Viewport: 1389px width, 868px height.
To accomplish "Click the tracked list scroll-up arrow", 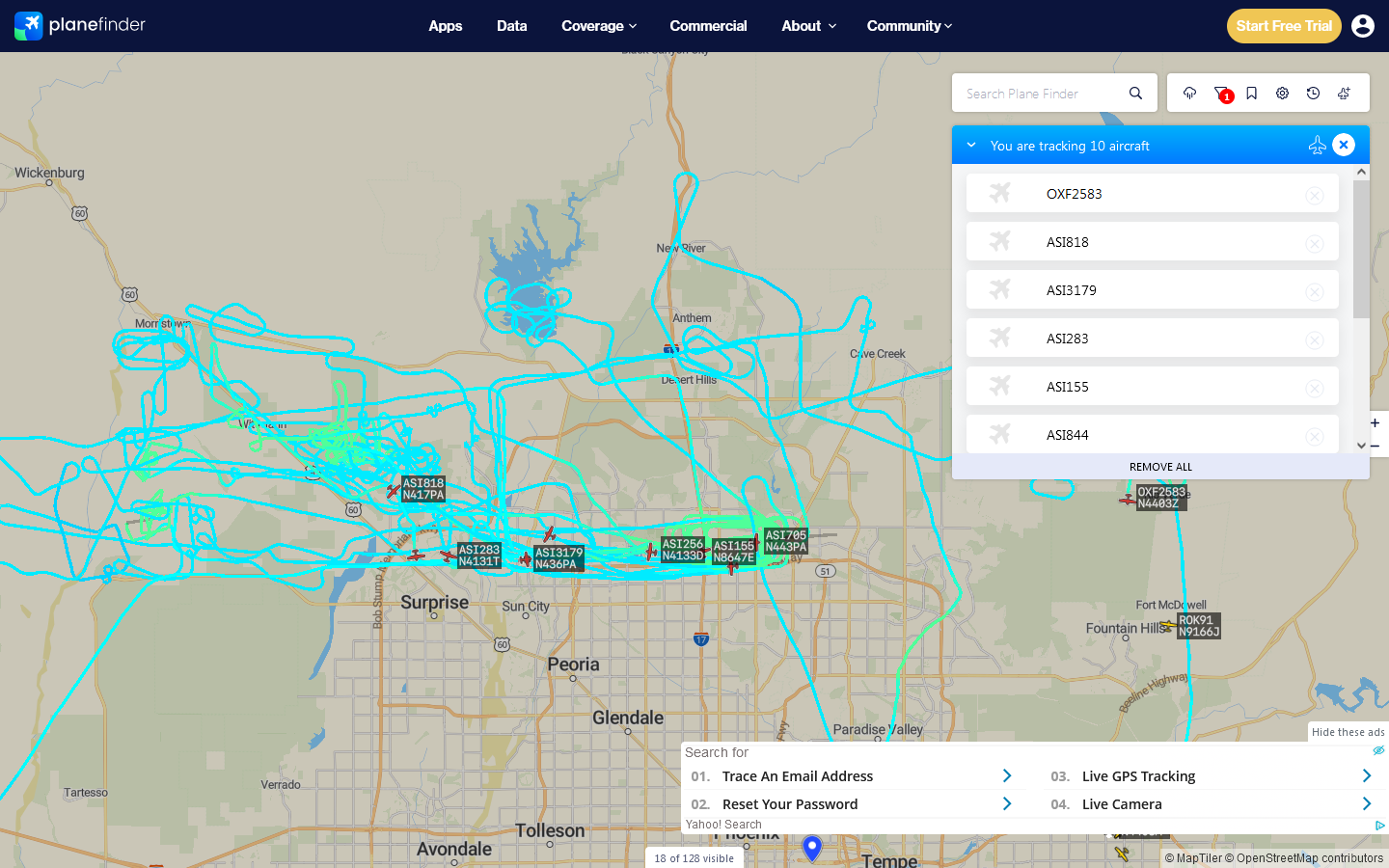I will [x=1361, y=172].
